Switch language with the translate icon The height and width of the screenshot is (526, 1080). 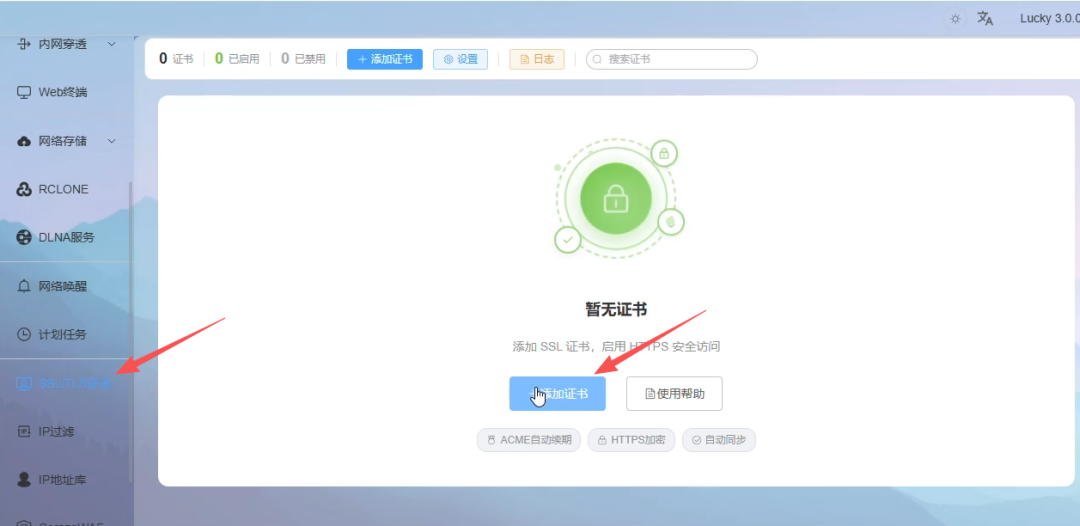click(x=985, y=19)
